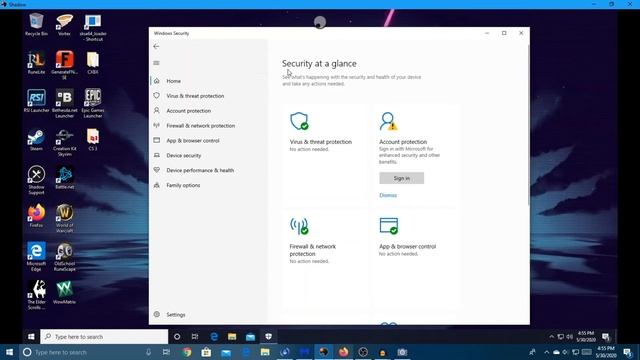
Task: Click the shield icon on the Virus & threat protection card
Action: [x=299, y=121]
